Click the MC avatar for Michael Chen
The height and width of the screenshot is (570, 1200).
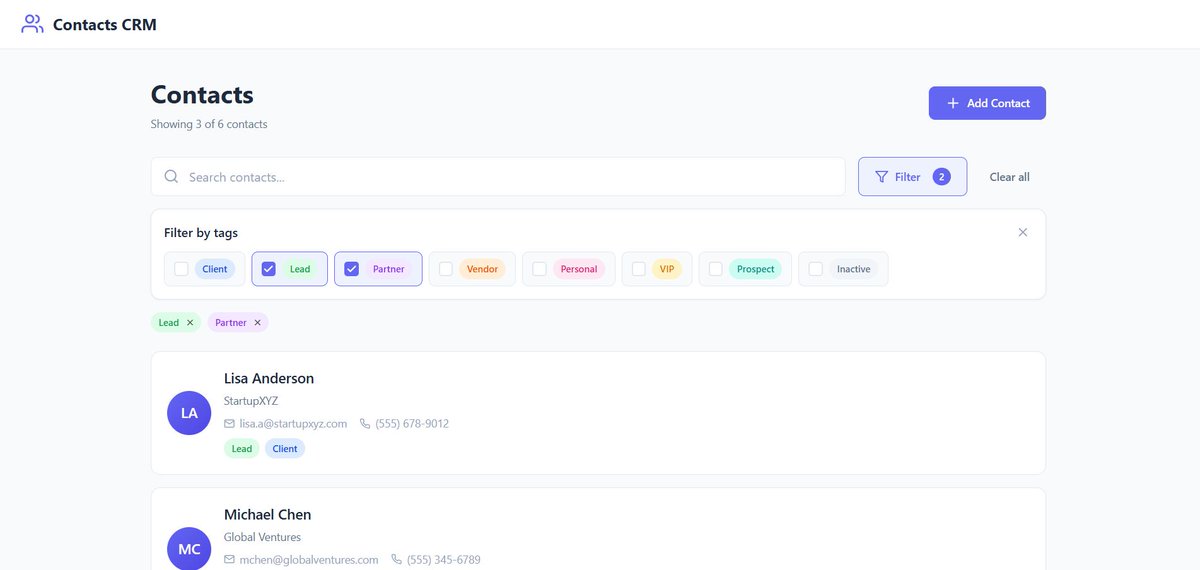tap(189, 548)
